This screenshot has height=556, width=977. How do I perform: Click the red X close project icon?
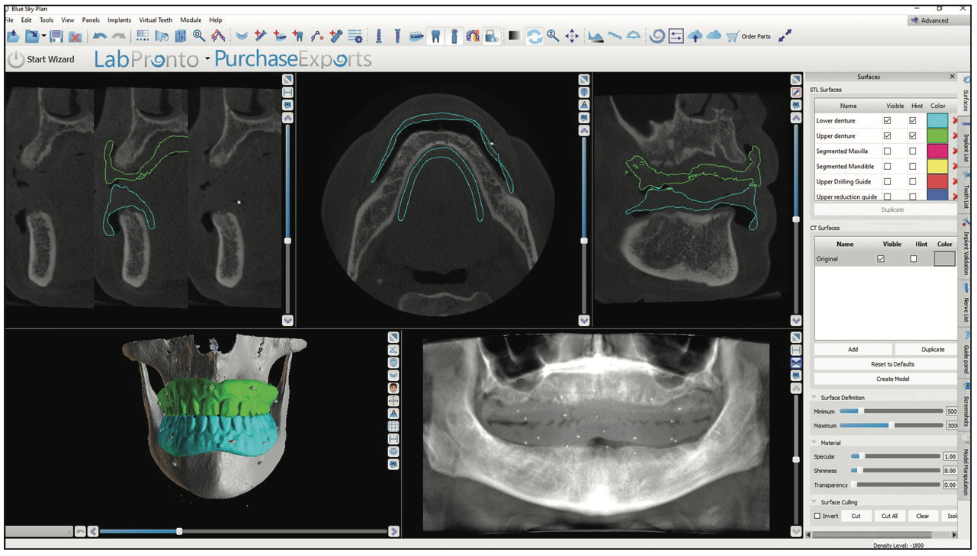(x=75, y=37)
